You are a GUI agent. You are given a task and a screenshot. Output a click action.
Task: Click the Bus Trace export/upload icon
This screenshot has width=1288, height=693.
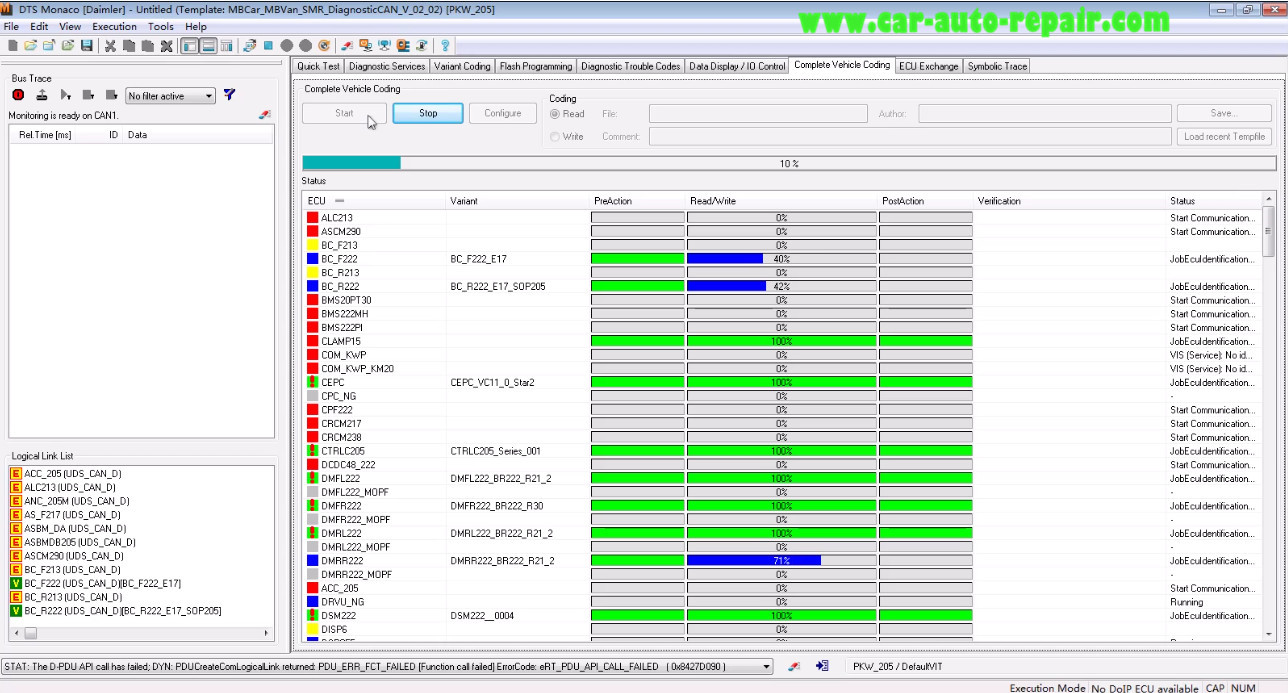tap(42, 95)
